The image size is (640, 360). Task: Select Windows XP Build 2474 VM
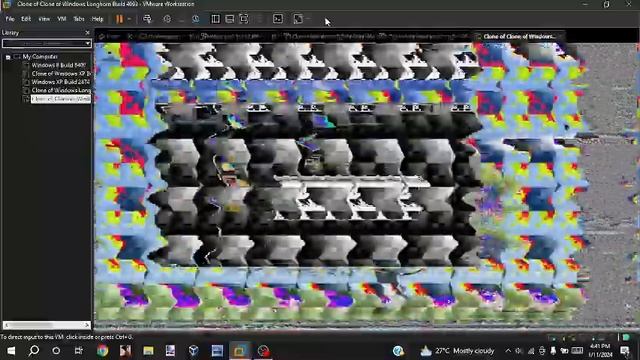point(61,82)
